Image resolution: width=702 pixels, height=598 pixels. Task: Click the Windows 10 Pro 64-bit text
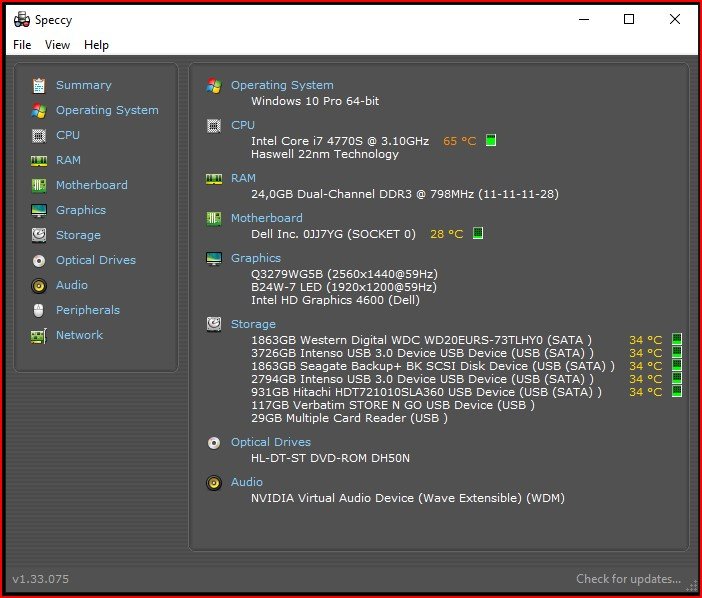click(x=315, y=101)
